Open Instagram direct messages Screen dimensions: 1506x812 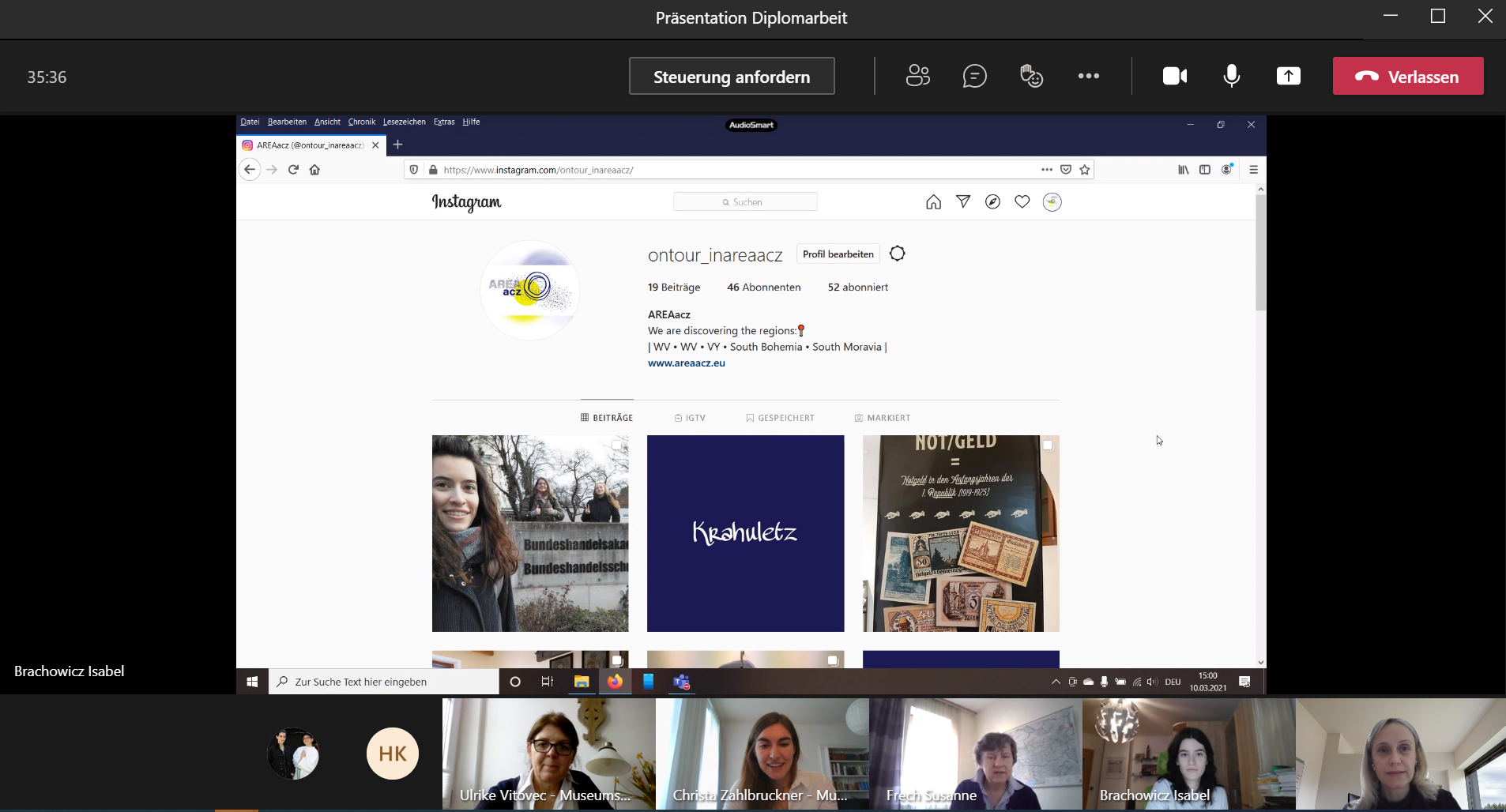[x=963, y=202]
